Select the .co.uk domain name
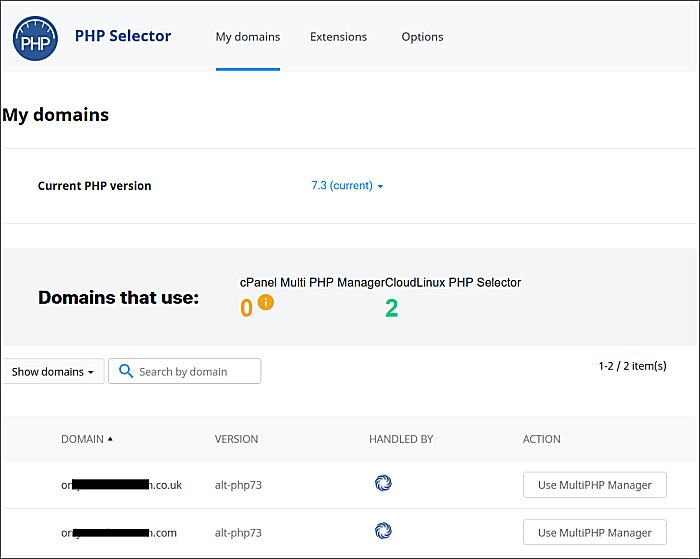This screenshot has width=700, height=559. (120, 485)
